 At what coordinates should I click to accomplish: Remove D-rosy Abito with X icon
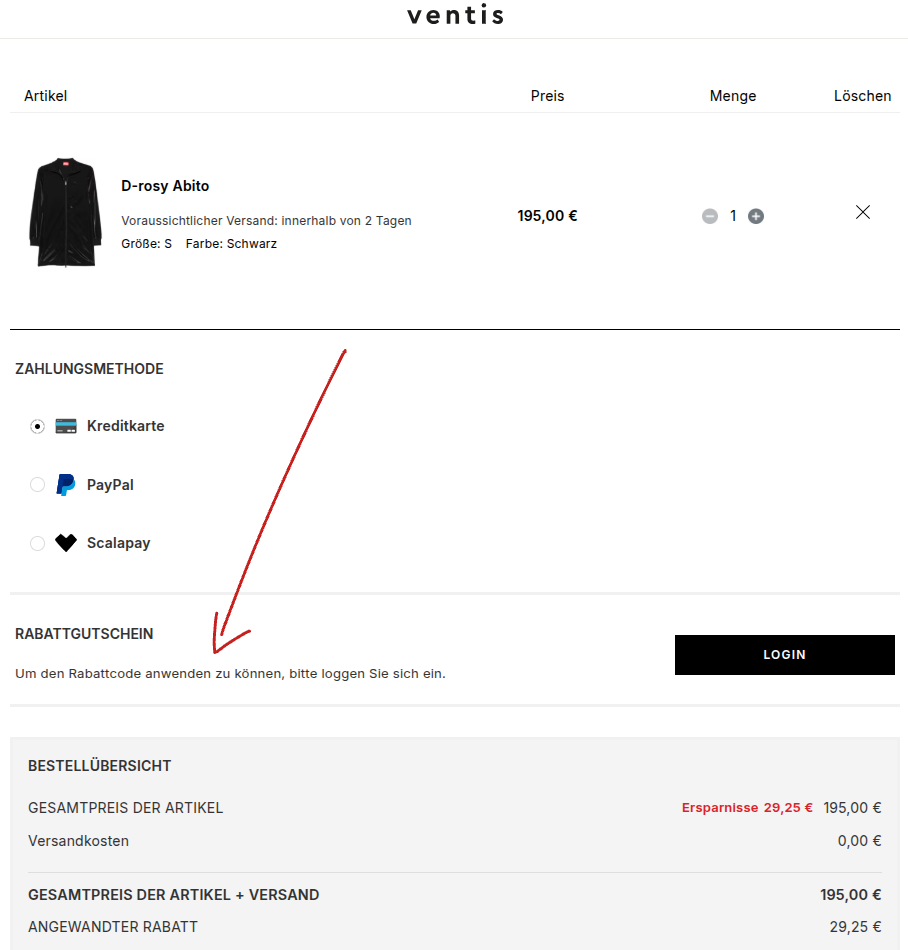[863, 212]
